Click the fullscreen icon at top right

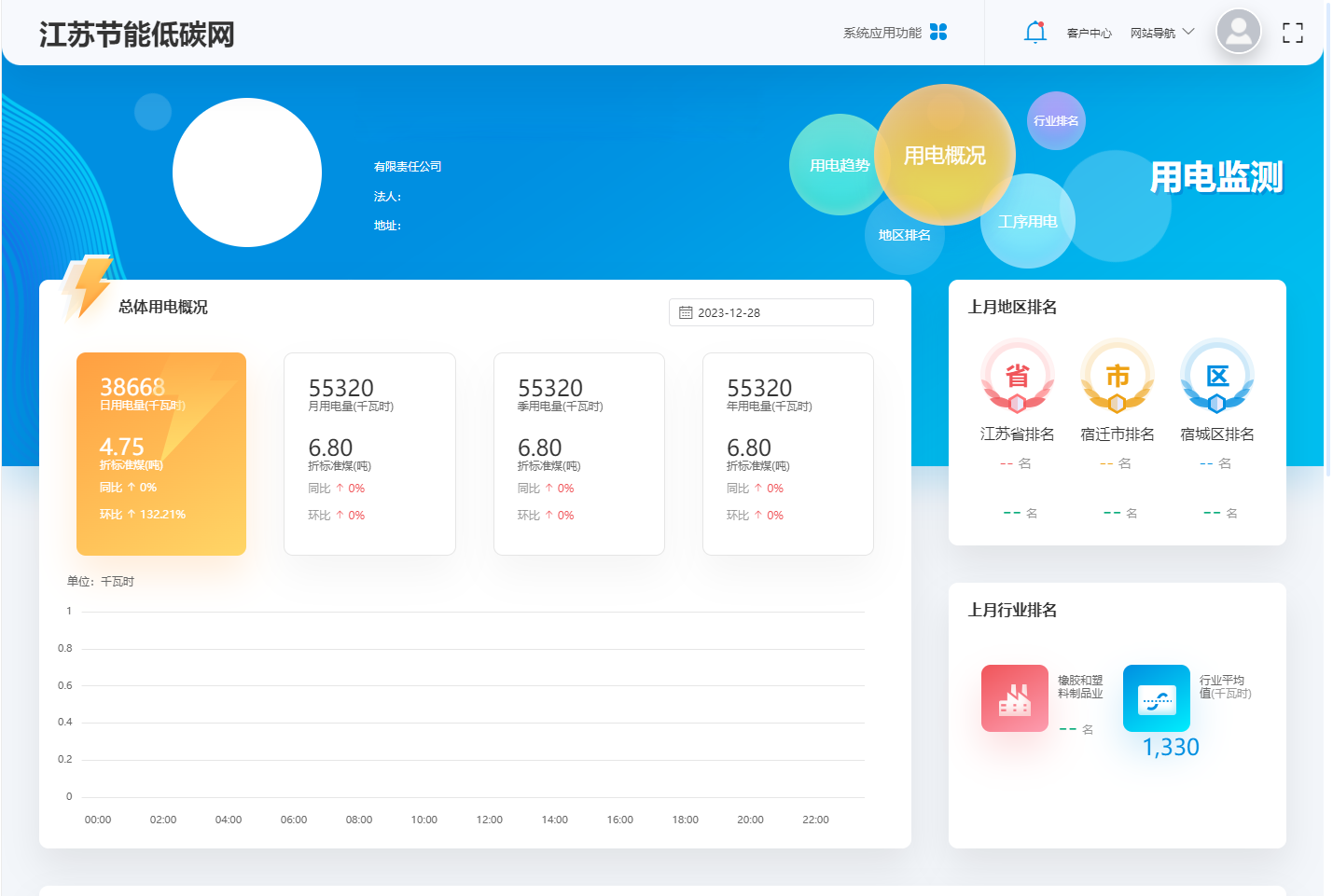coord(1293,32)
